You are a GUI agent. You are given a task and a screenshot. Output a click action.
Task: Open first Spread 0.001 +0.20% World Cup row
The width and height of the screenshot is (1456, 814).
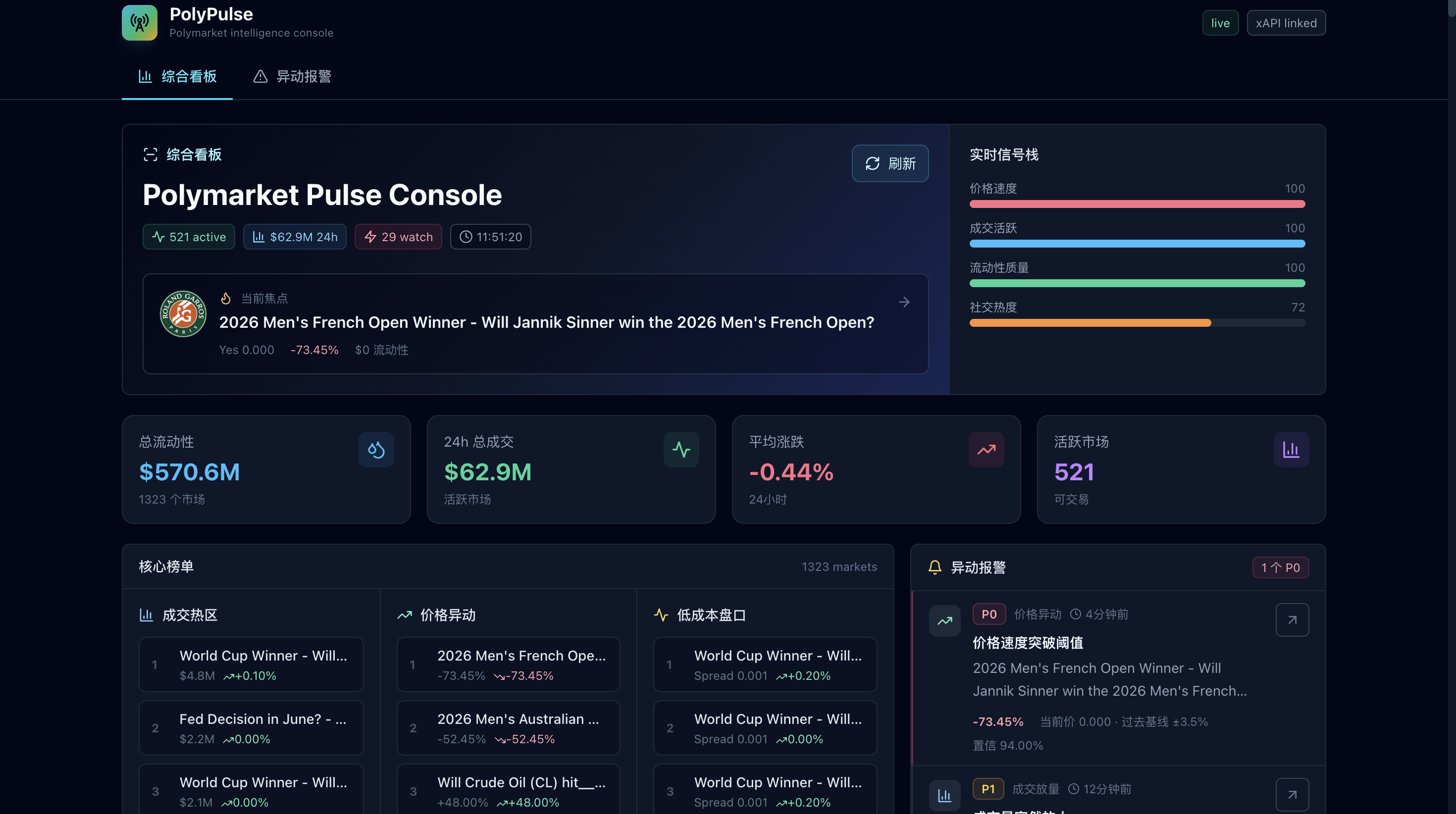765,665
